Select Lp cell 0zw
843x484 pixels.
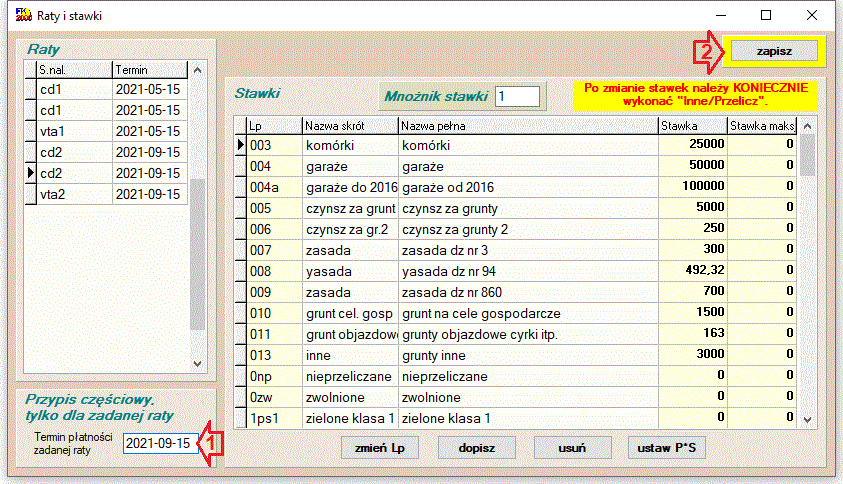tap(274, 397)
